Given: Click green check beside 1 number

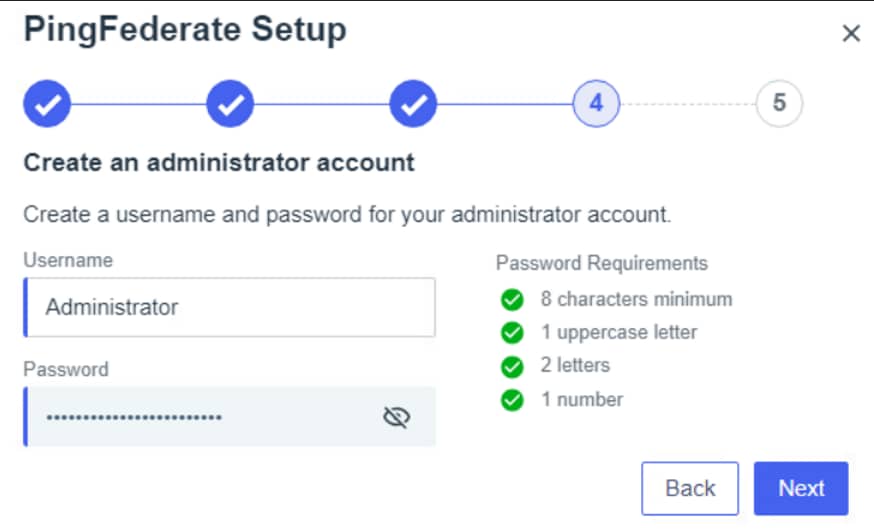Looking at the screenshot, I should tap(512, 400).
